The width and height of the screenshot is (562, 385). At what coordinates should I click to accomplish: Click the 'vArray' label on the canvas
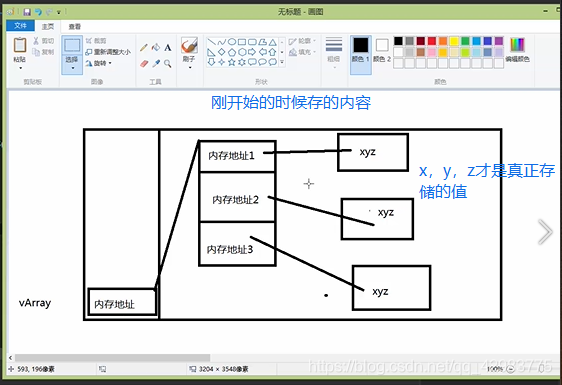tap(35, 303)
